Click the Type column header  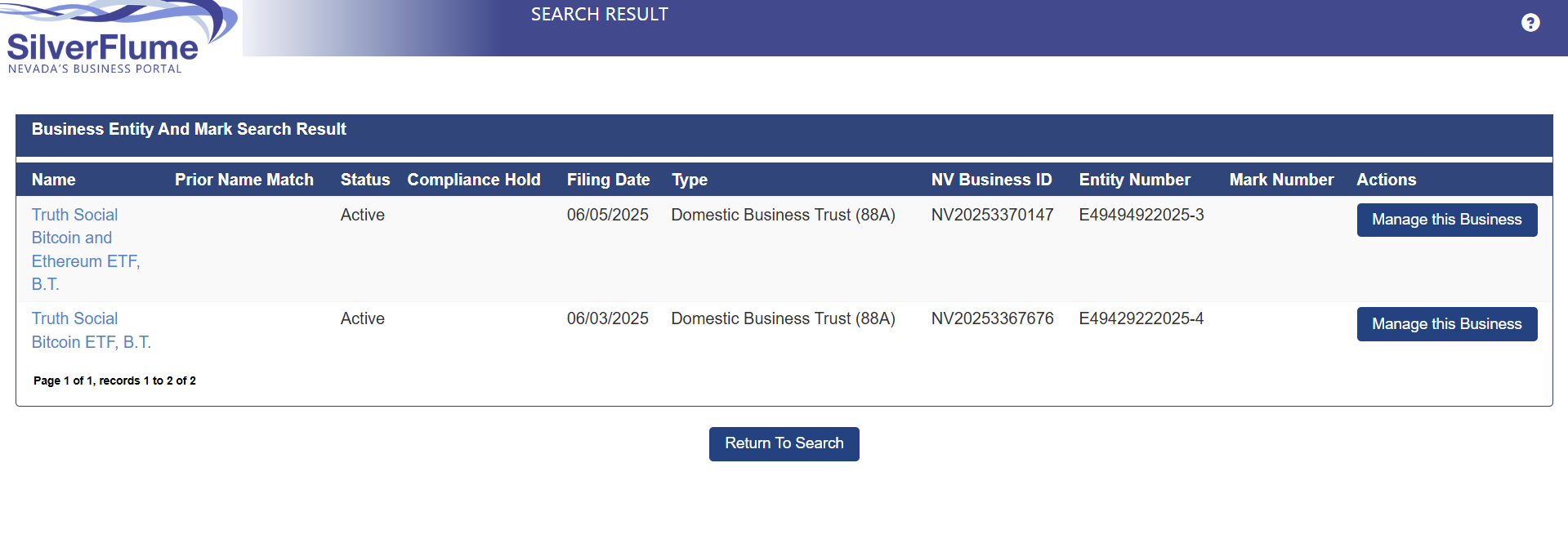coord(689,180)
